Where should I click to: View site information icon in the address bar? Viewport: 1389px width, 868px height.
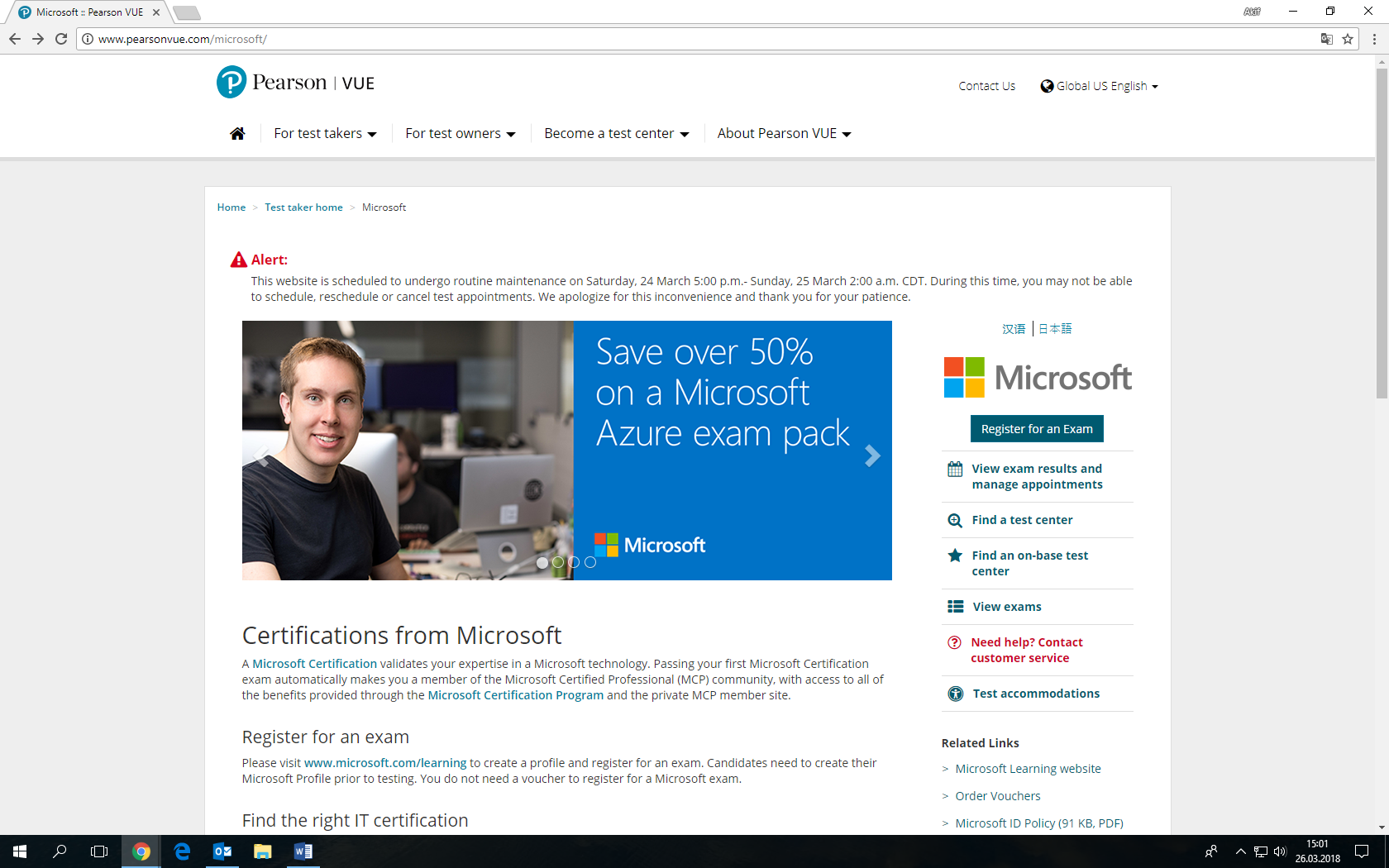88,39
